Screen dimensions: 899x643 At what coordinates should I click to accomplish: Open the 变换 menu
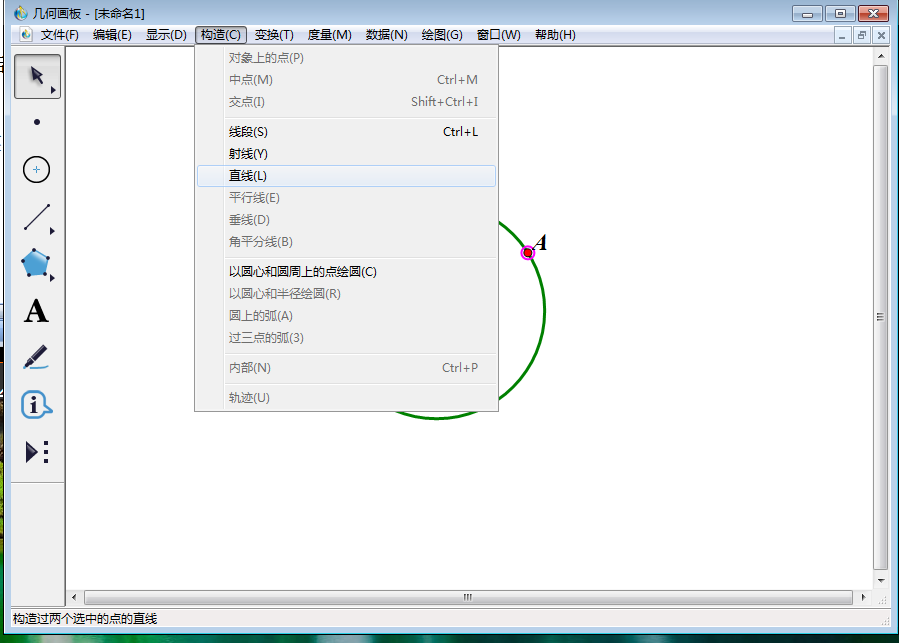coord(276,34)
